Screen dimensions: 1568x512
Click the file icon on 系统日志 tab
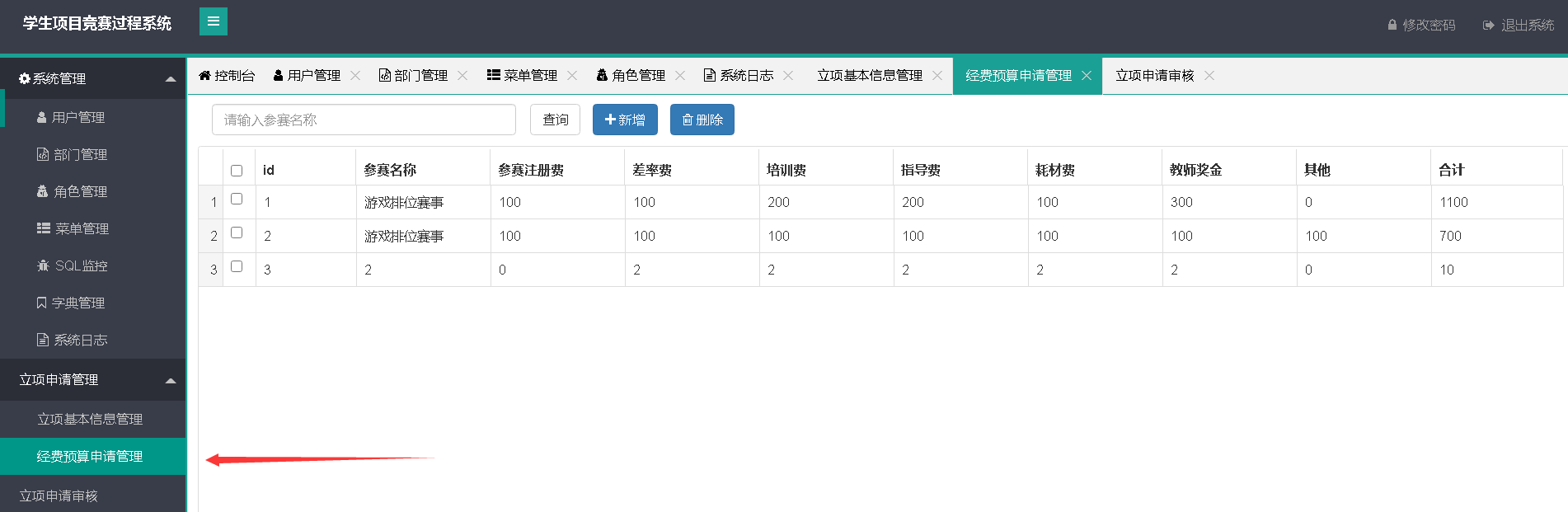[x=709, y=75]
